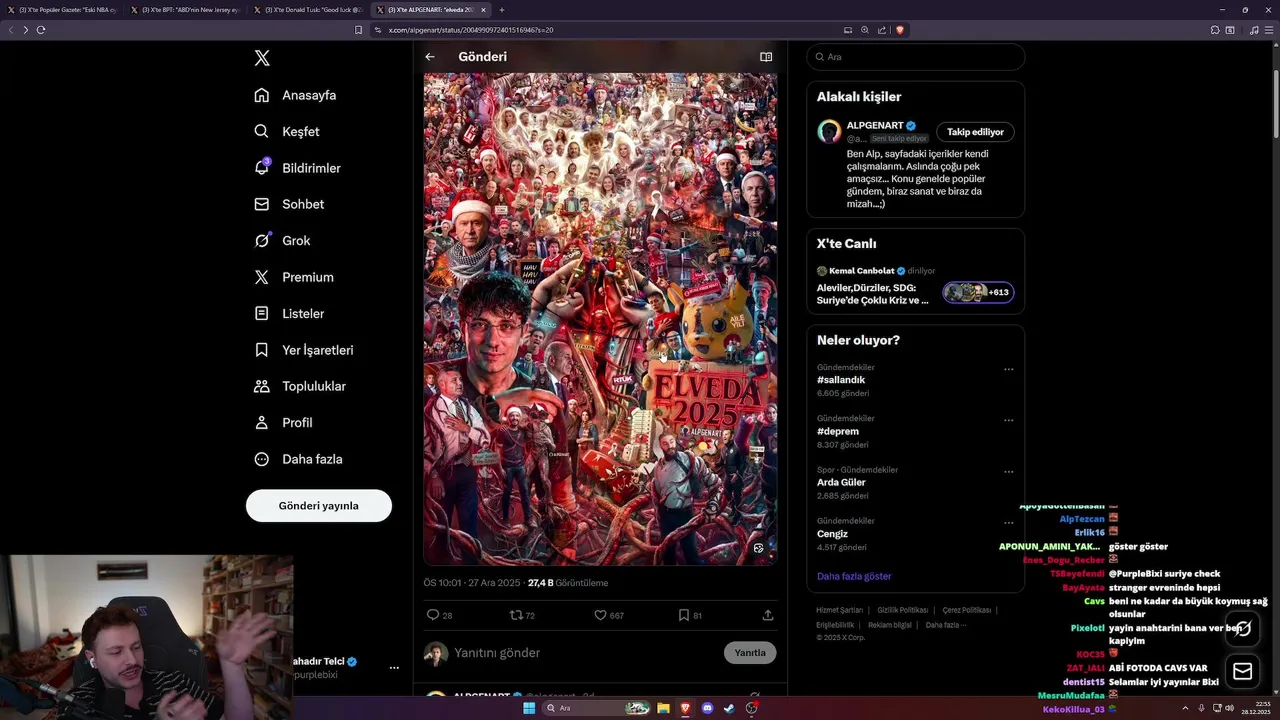Open OBS from the taskbar
Screen dimensions: 1280x720
point(751,708)
